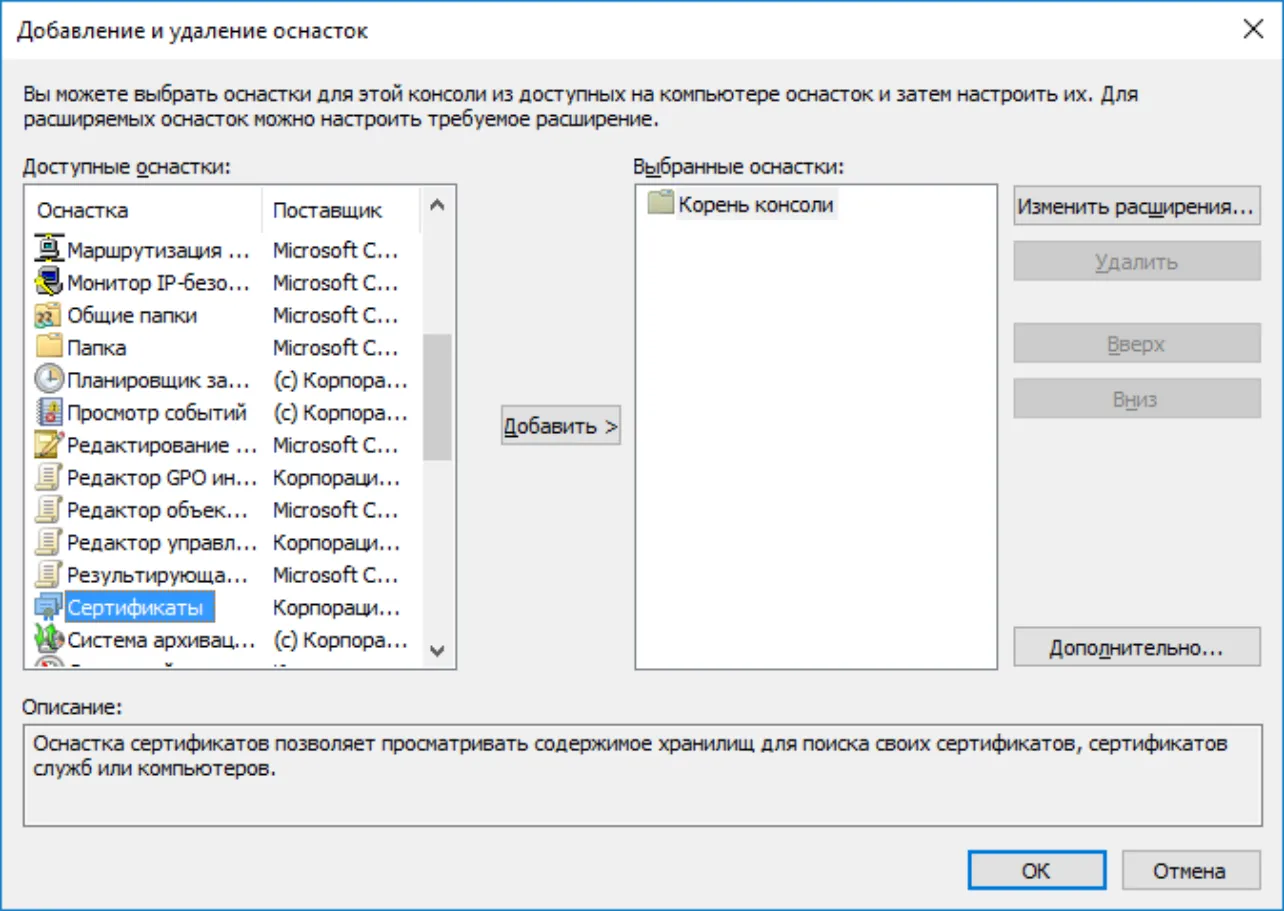The width and height of the screenshot is (1284, 911).
Task: Select the Результирующа... row text
Action: tap(157, 575)
